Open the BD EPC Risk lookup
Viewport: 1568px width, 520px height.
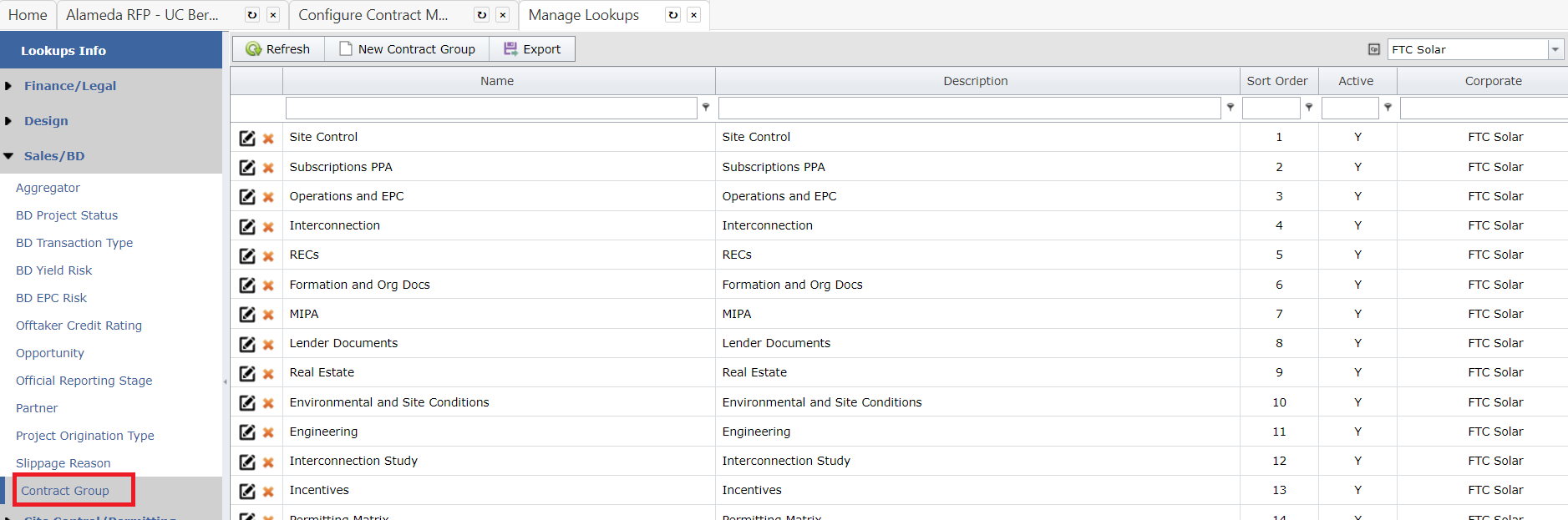[x=51, y=298]
